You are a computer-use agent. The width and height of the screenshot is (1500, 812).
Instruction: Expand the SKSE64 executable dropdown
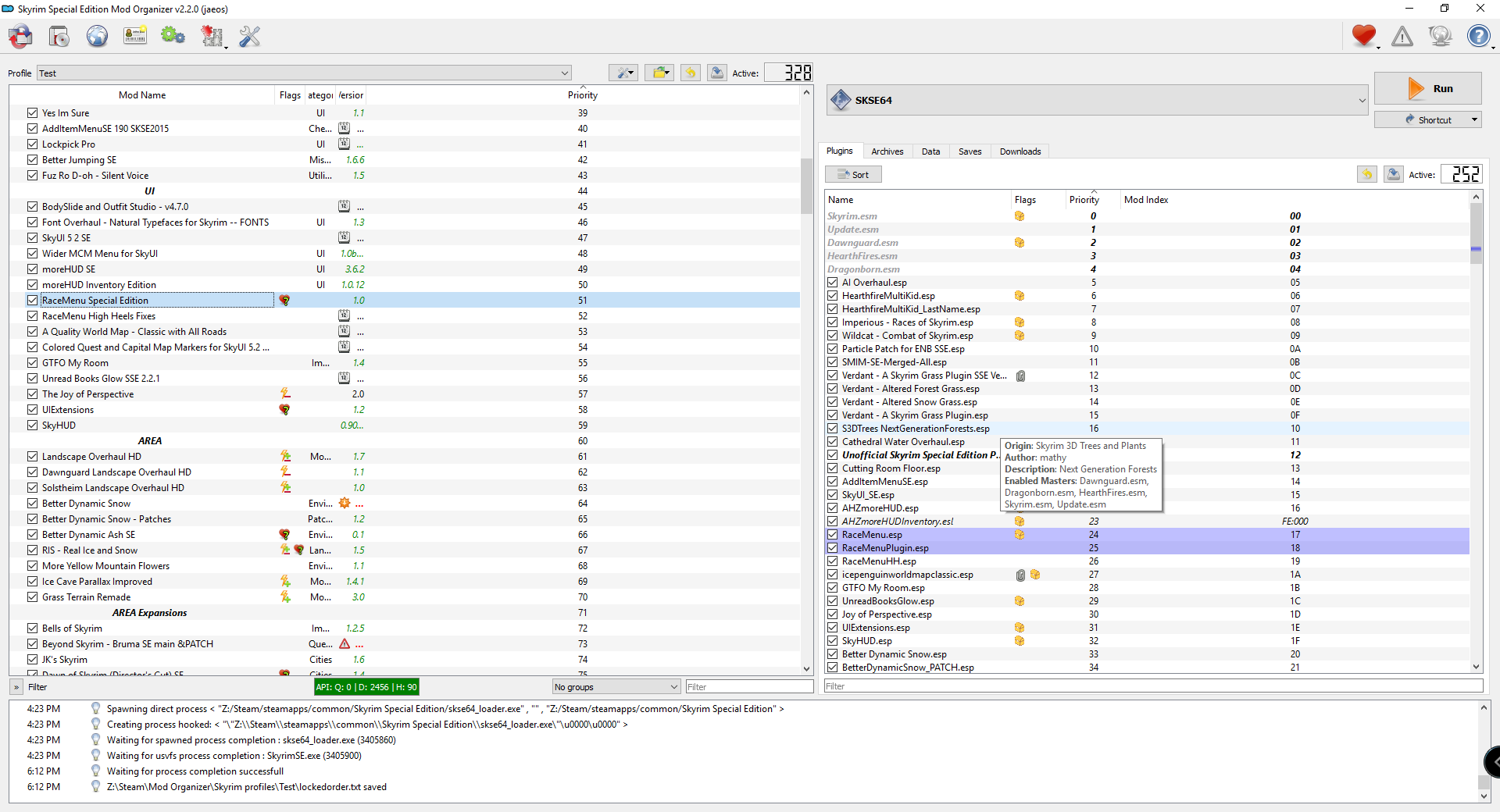1097,100
